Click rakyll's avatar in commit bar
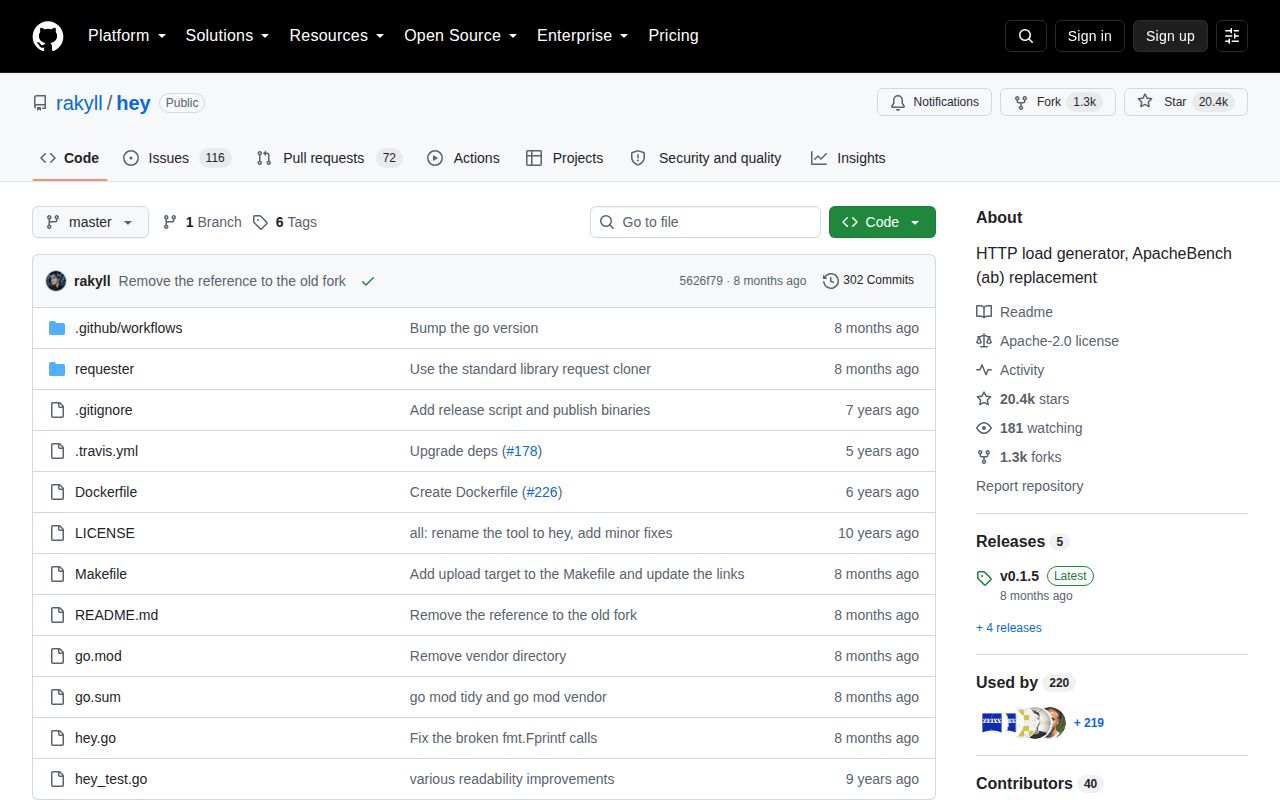Screen dimensions: 1280x800 point(56,281)
